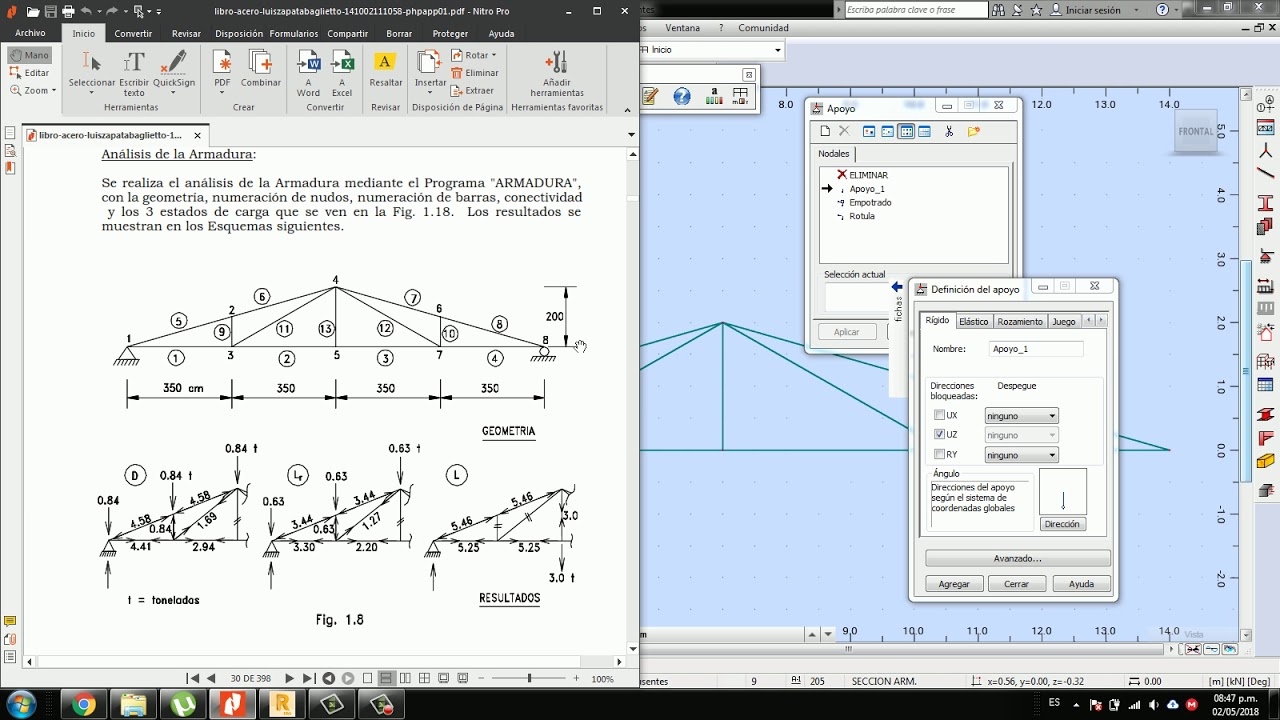Click the save icon in Nitro title bar
Screen dimensions: 1280x720
pos(50,11)
